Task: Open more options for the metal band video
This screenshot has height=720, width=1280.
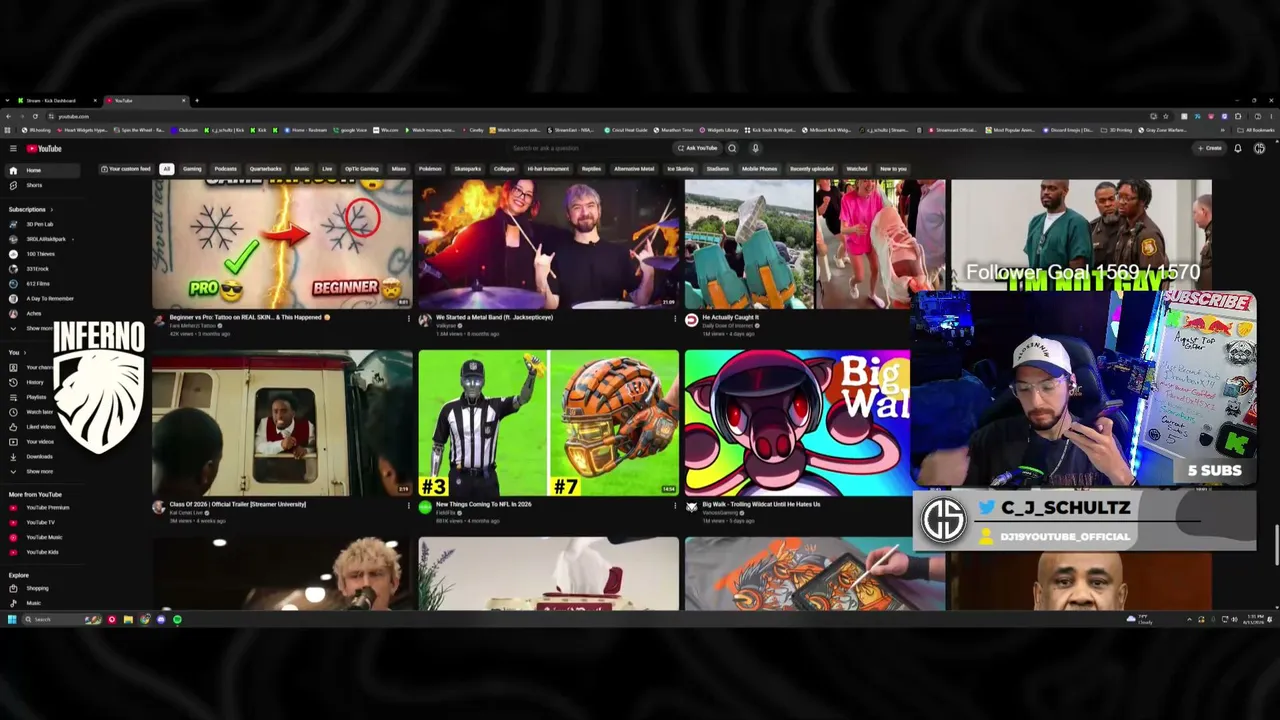Action: click(x=675, y=320)
